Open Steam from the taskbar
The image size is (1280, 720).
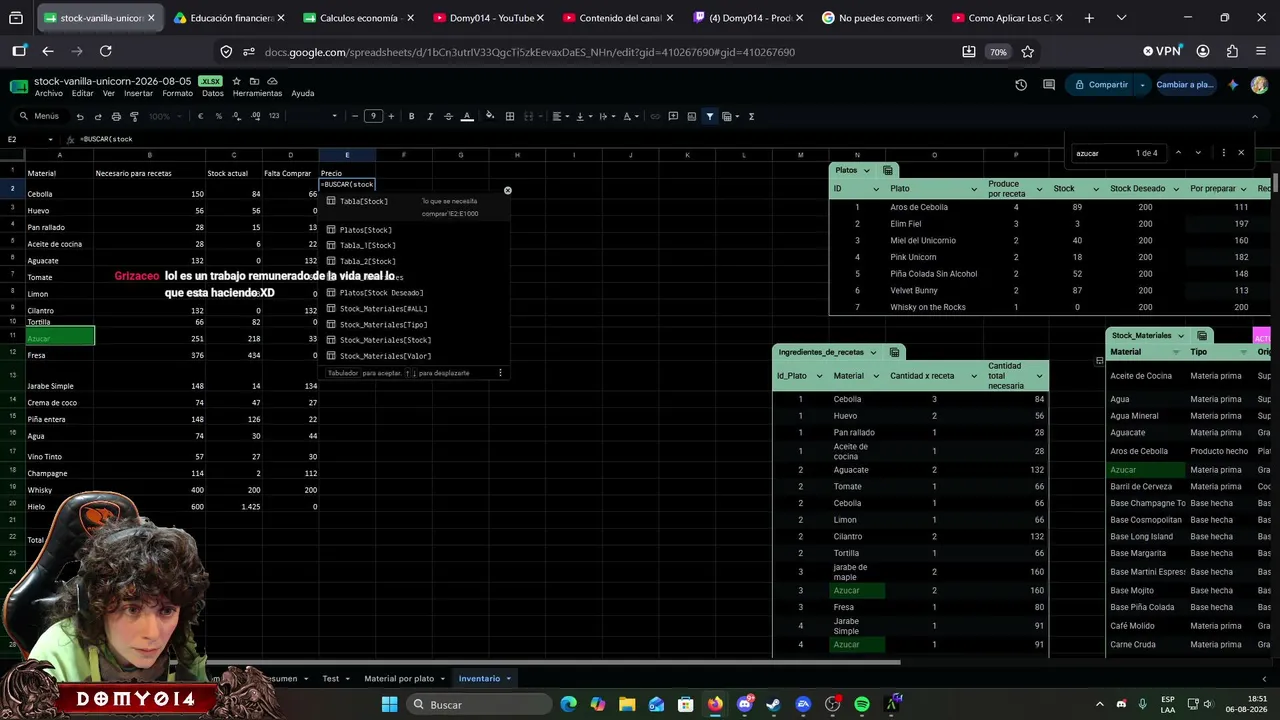click(774, 704)
